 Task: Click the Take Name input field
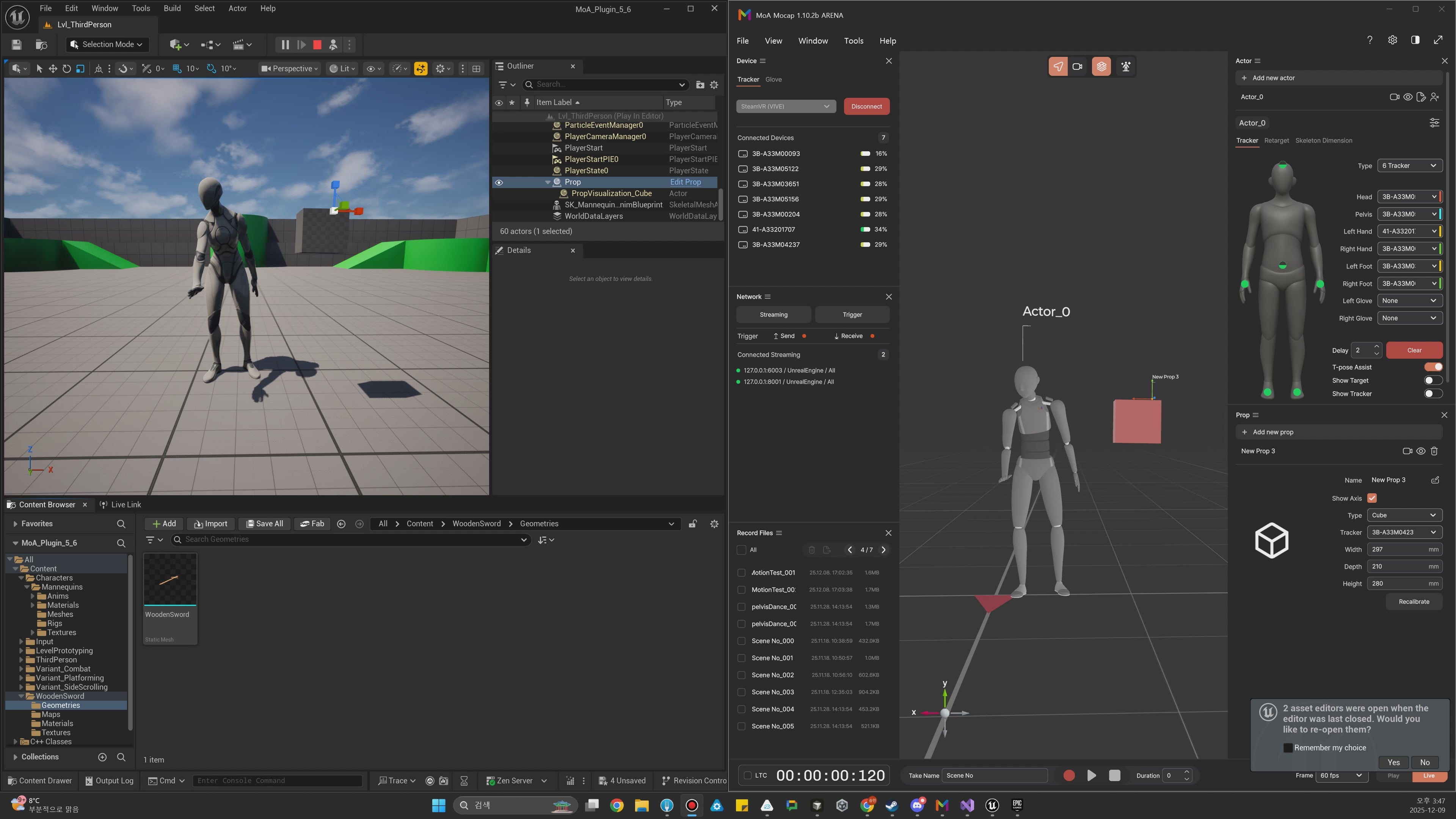pyautogui.click(x=994, y=775)
